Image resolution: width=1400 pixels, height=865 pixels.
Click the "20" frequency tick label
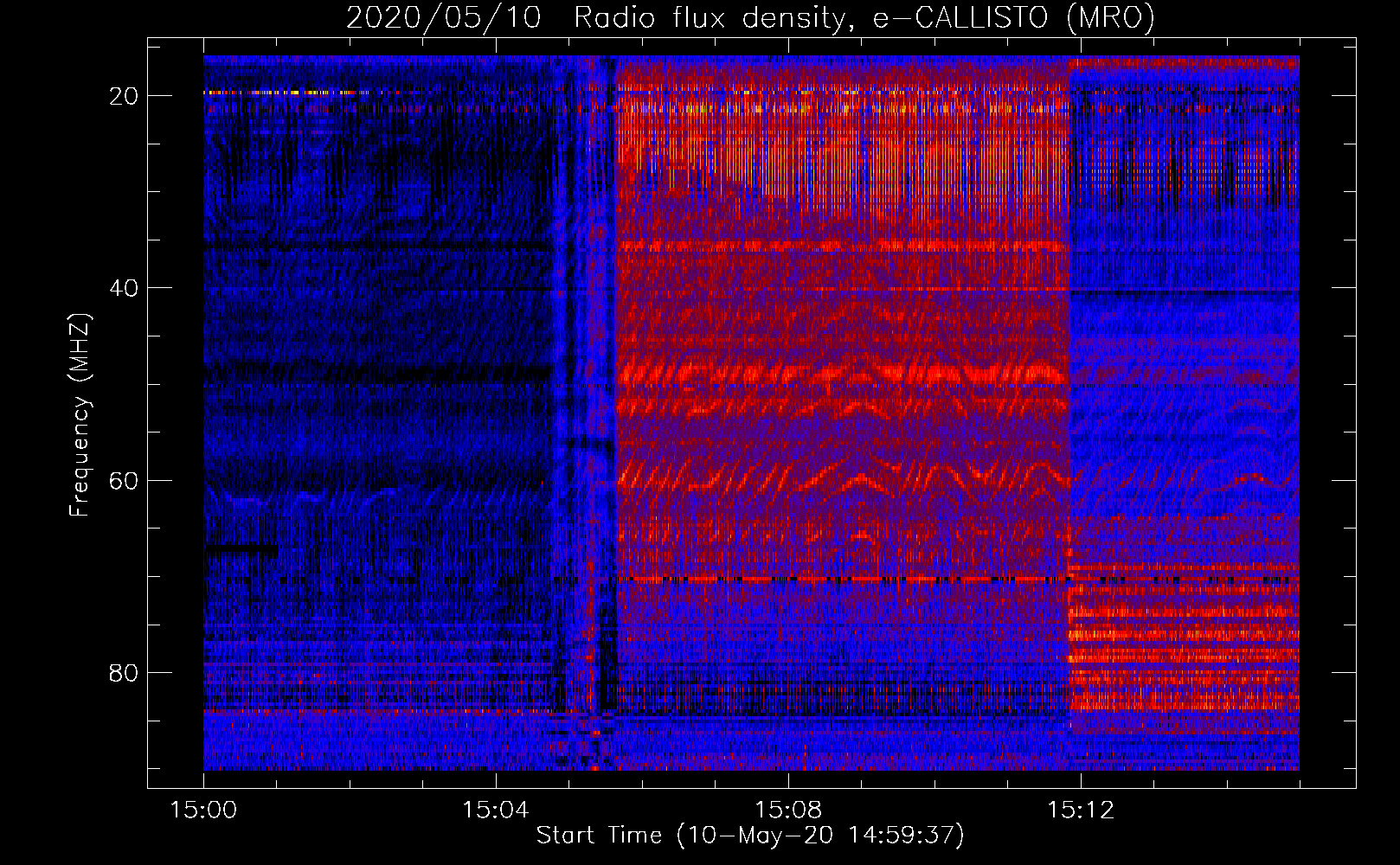(x=125, y=96)
